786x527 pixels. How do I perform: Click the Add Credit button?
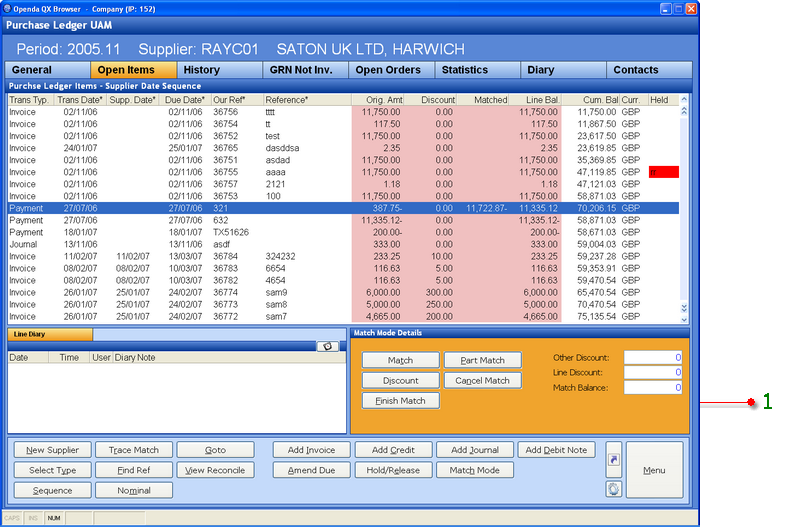click(394, 450)
